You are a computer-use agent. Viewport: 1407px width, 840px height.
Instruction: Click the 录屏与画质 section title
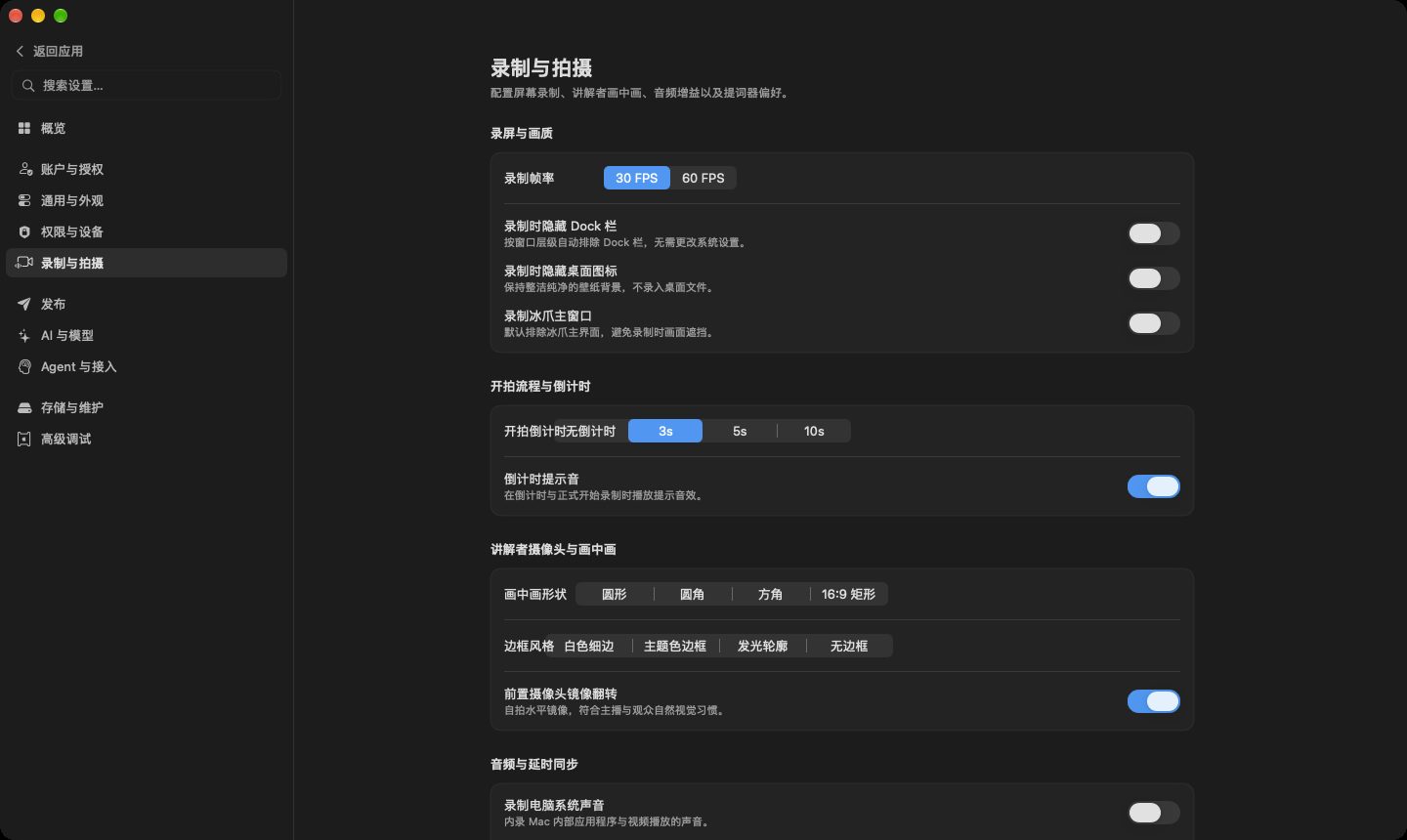point(522,133)
